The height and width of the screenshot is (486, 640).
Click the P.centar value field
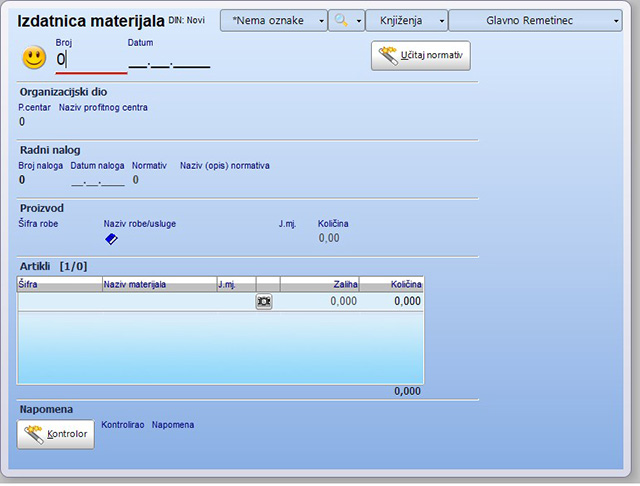tap(22, 122)
